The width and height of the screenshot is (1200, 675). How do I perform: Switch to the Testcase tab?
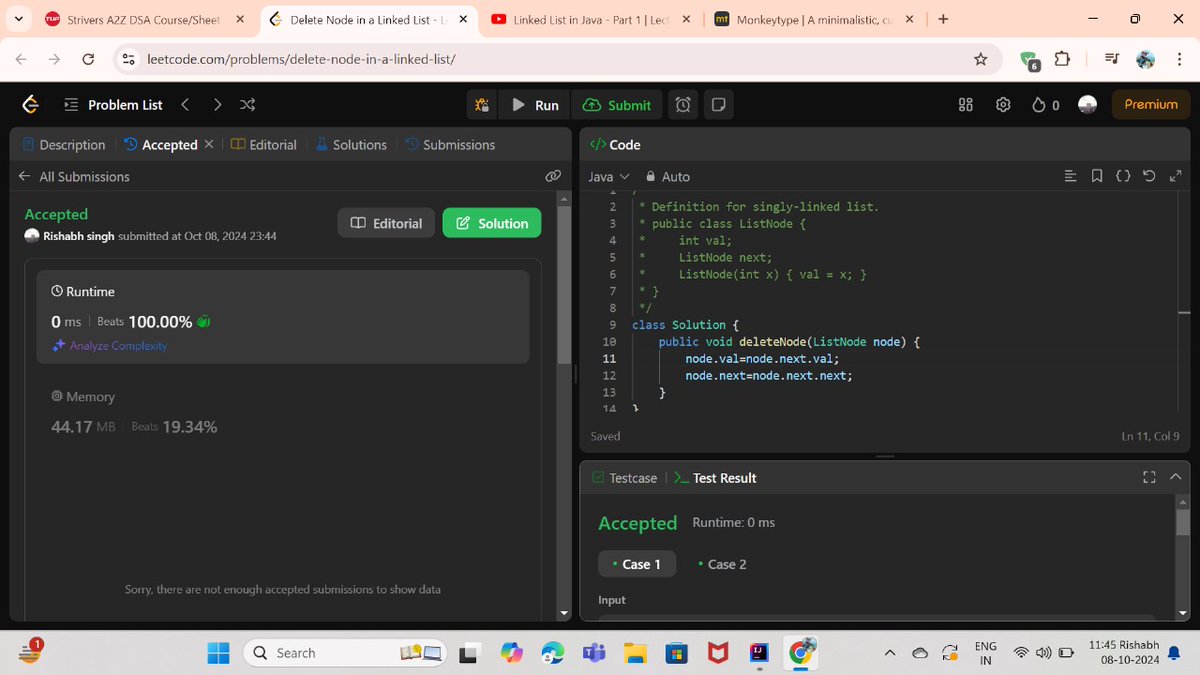pos(624,478)
